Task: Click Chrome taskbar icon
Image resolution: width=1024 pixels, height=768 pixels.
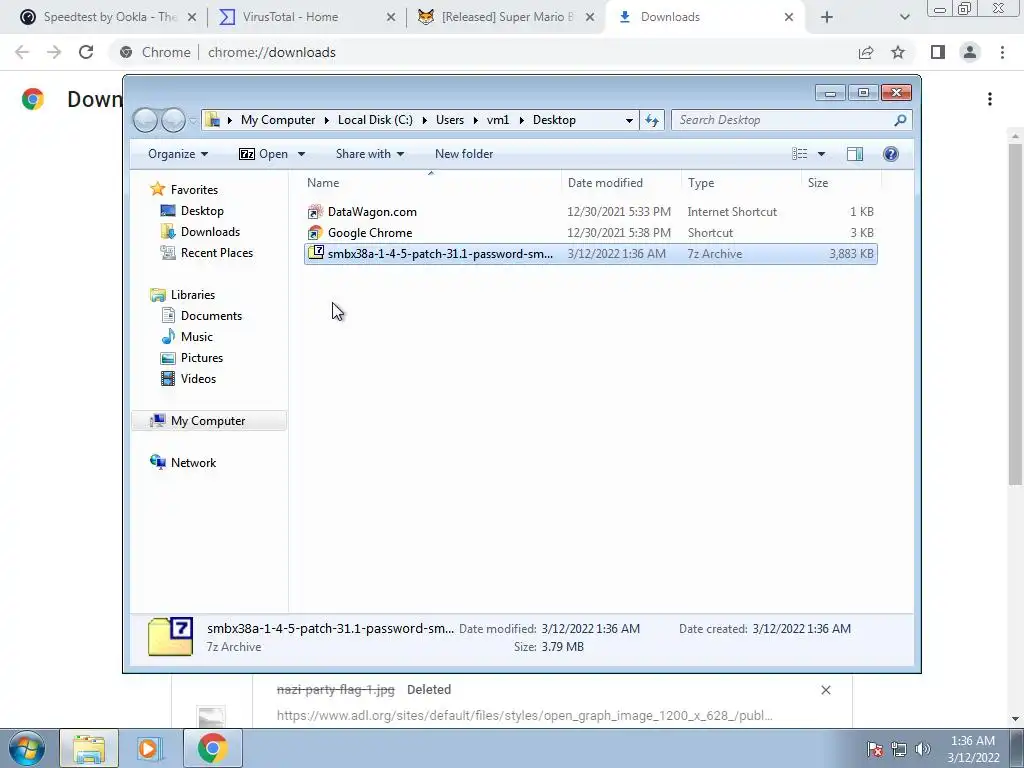Action: coord(213,748)
